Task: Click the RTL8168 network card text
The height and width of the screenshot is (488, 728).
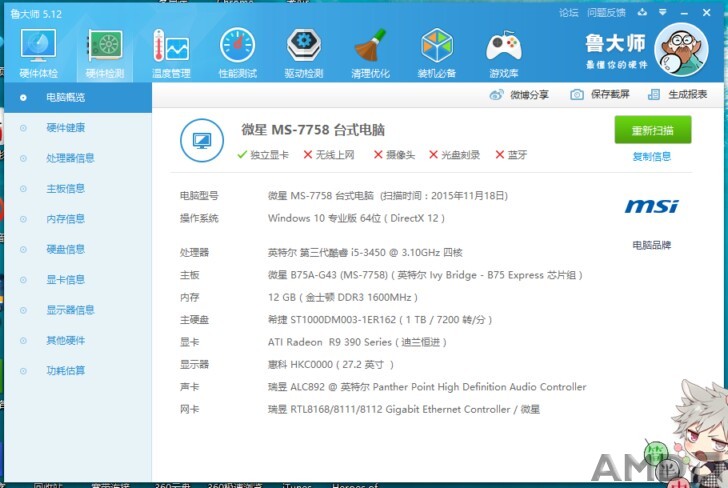Action: pyautogui.click(x=403, y=410)
